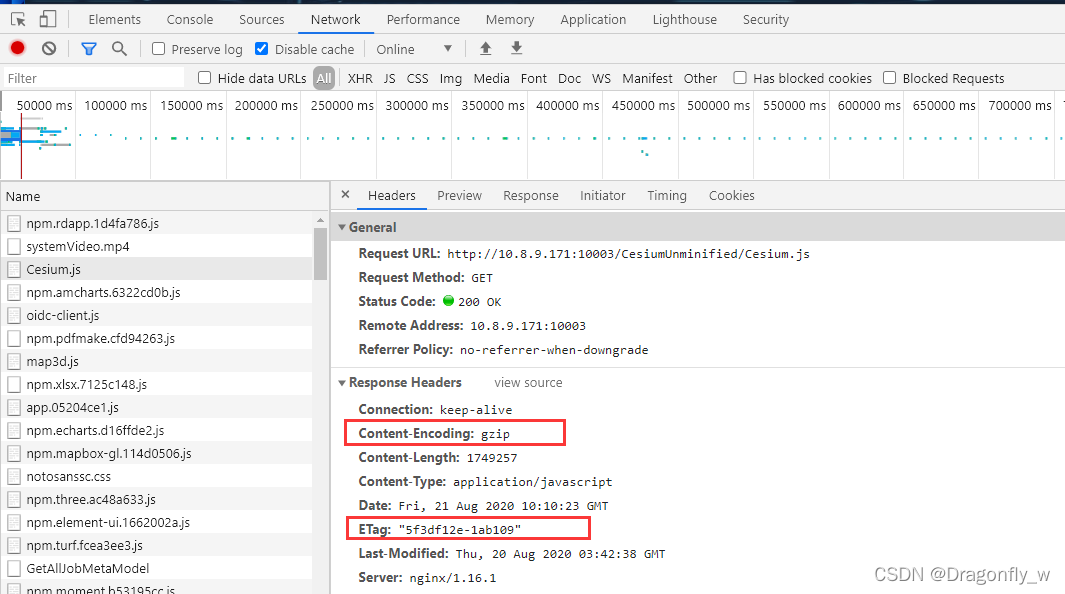Image resolution: width=1065 pixels, height=594 pixels.
Task: Click view source for response headers
Action: [528, 383]
